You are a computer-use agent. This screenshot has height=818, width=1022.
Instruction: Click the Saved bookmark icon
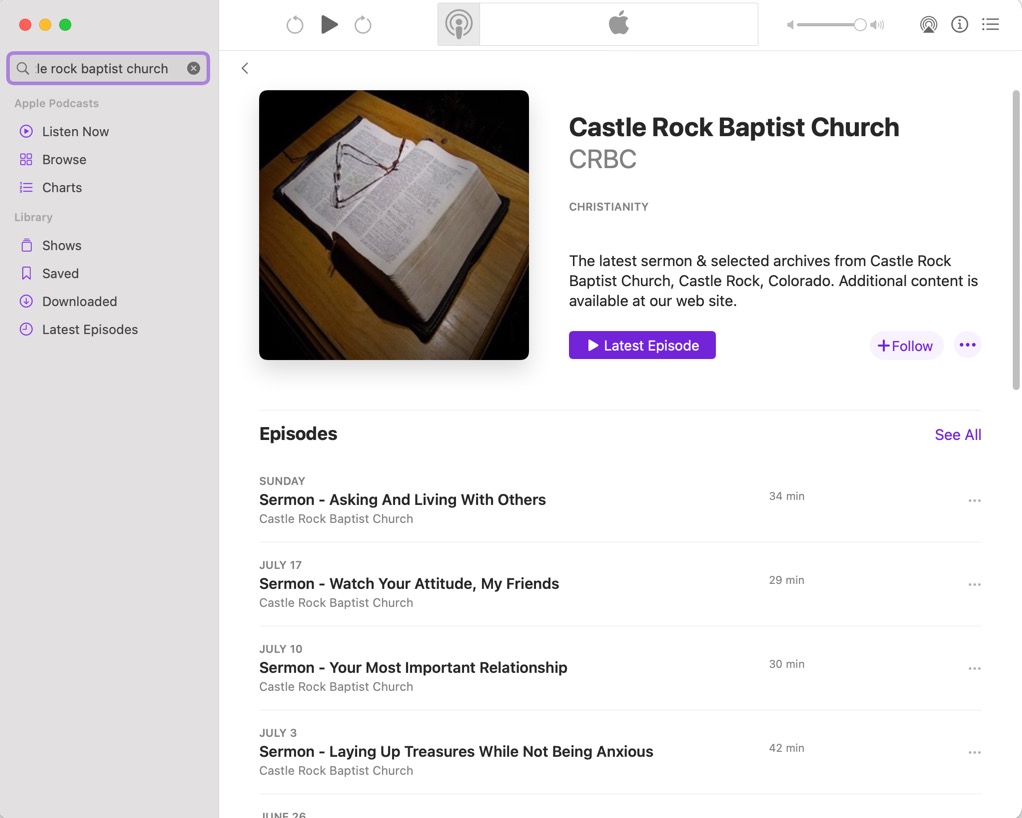pyautogui.click(x=26, y=273)
